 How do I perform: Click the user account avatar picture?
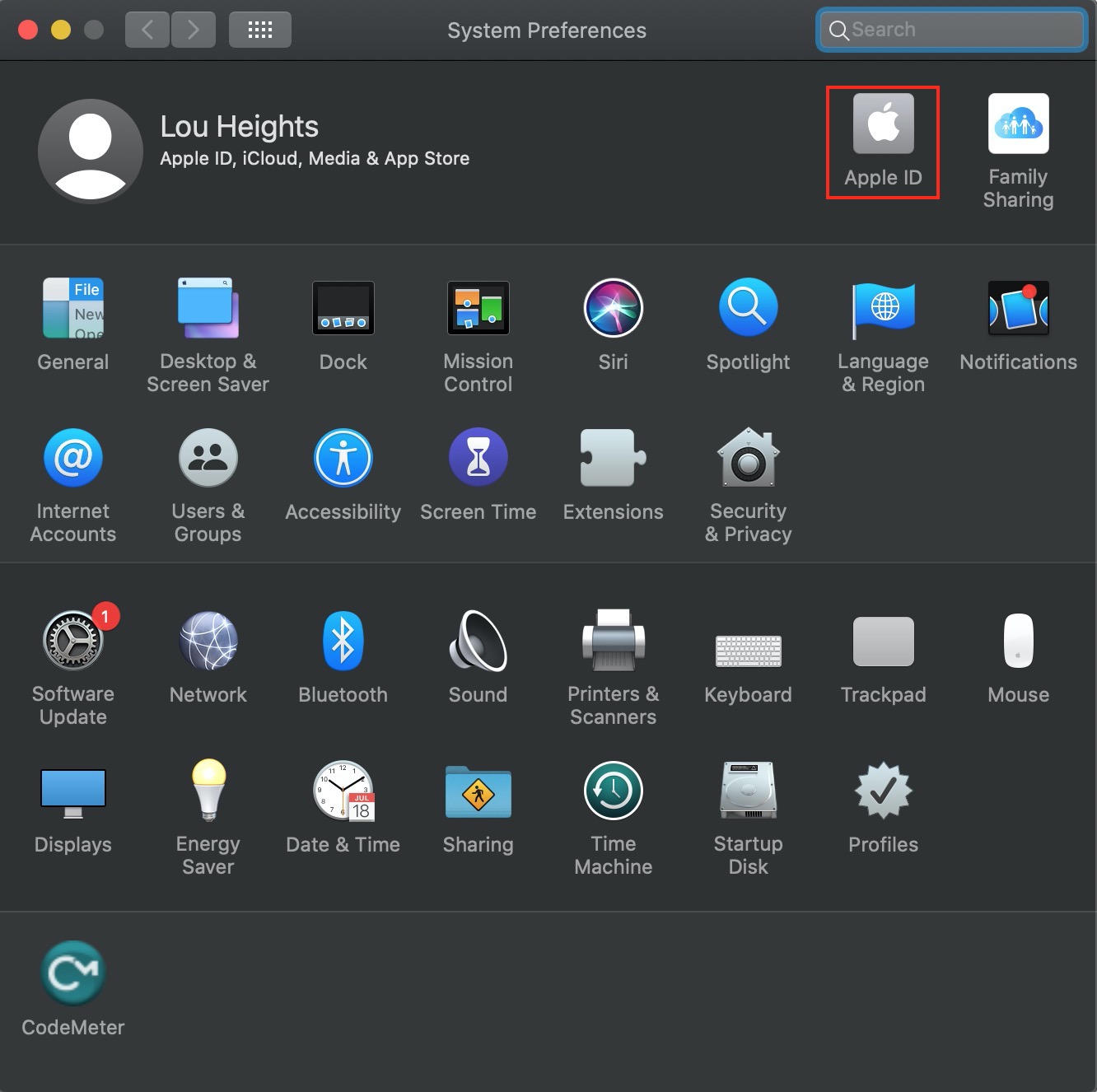pos(91,151)
